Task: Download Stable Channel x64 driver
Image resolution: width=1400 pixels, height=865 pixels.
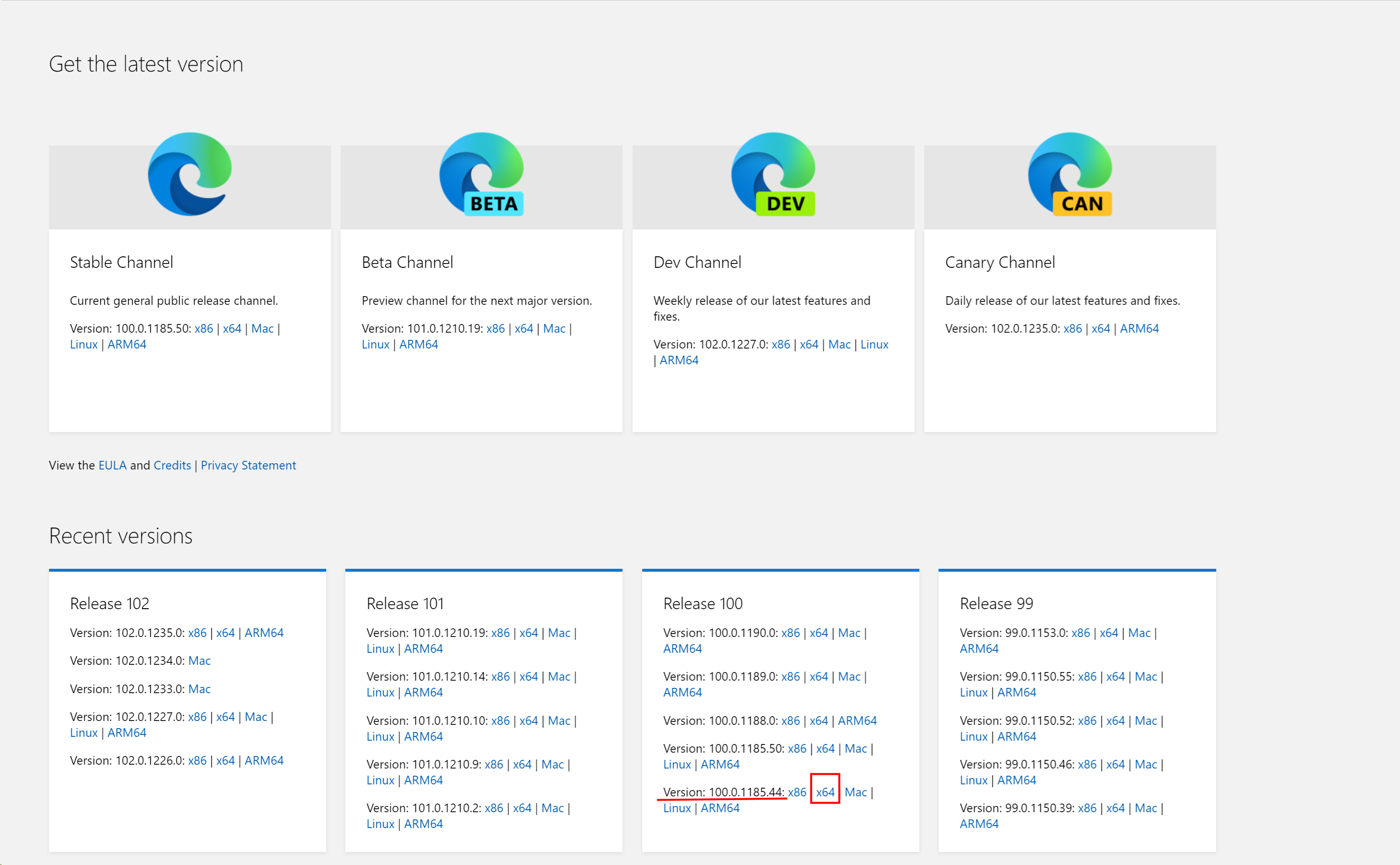Action: pos(232,328)
